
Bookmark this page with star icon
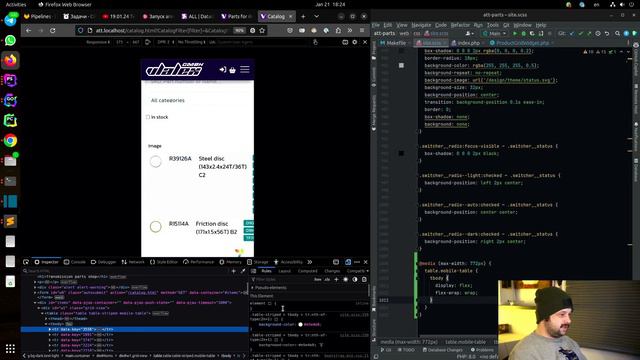point(262,30)
